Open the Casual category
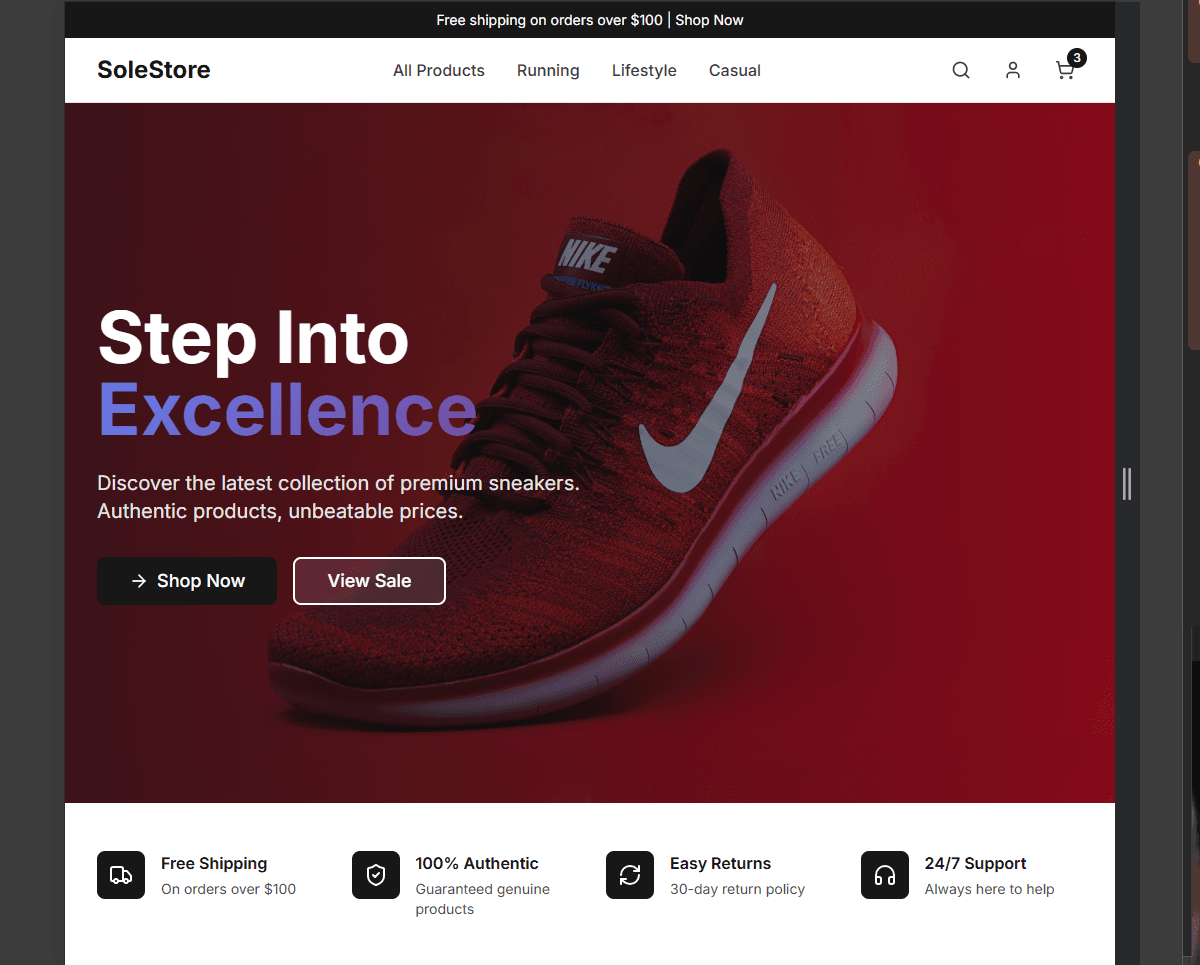The height and width of the screenshot is (965, 1200). click(x=735, y=70)
